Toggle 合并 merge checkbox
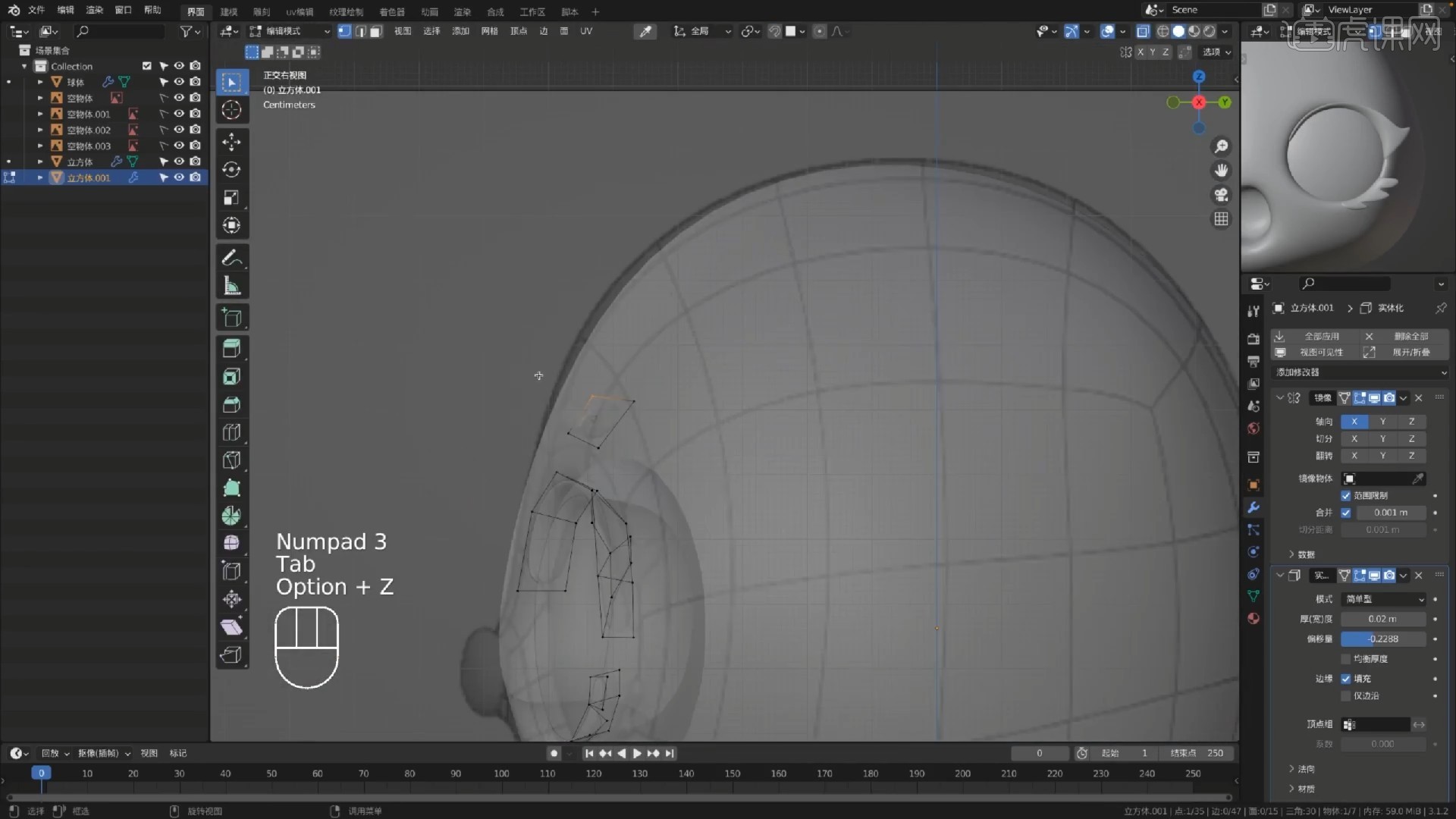This screenshot has height=819, width=1456. (x=1346, y=513)
